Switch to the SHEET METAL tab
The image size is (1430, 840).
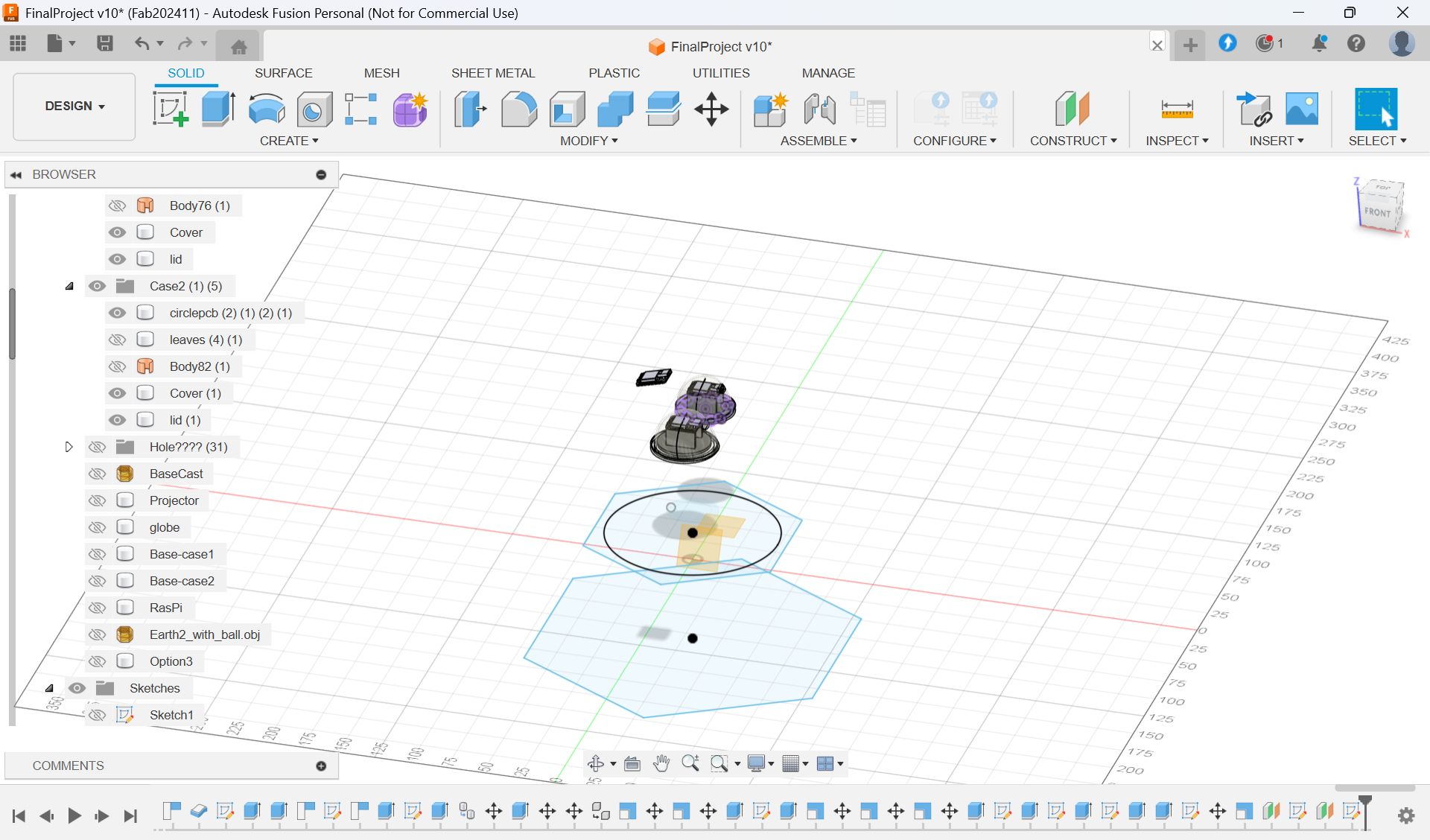[x=493, y=73]
